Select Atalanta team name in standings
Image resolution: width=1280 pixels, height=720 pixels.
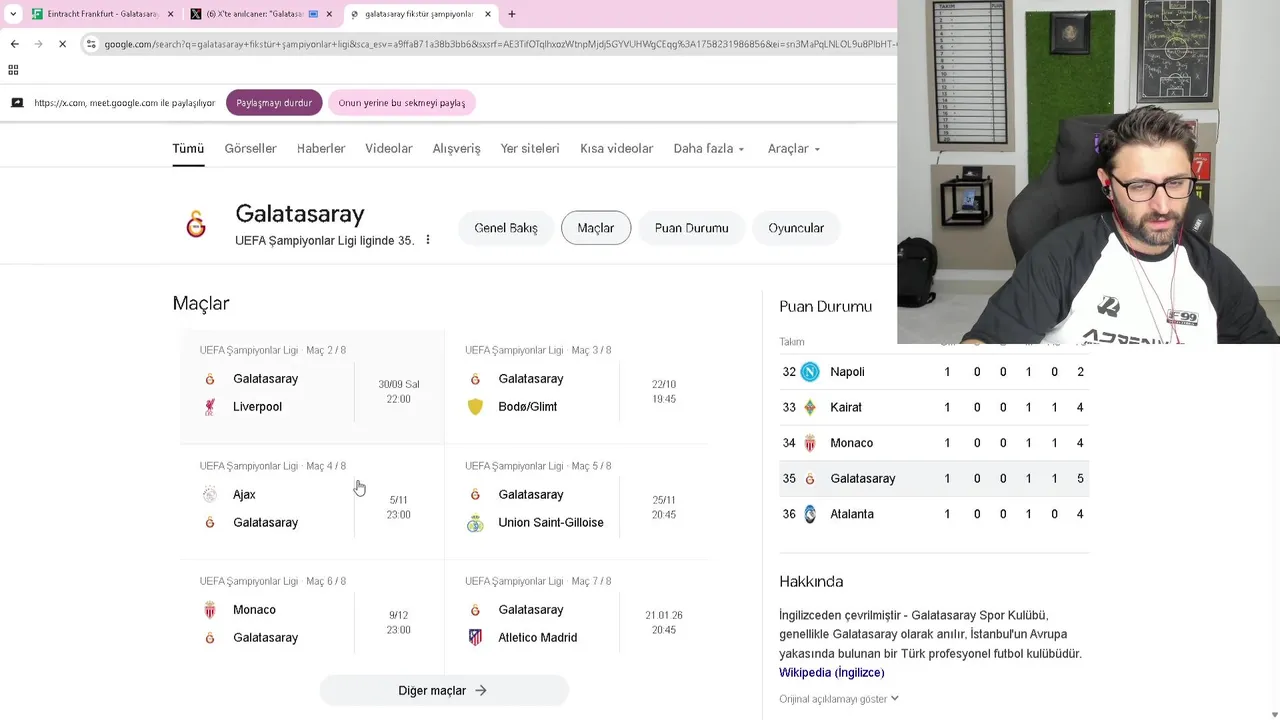[x=851, y=514]
